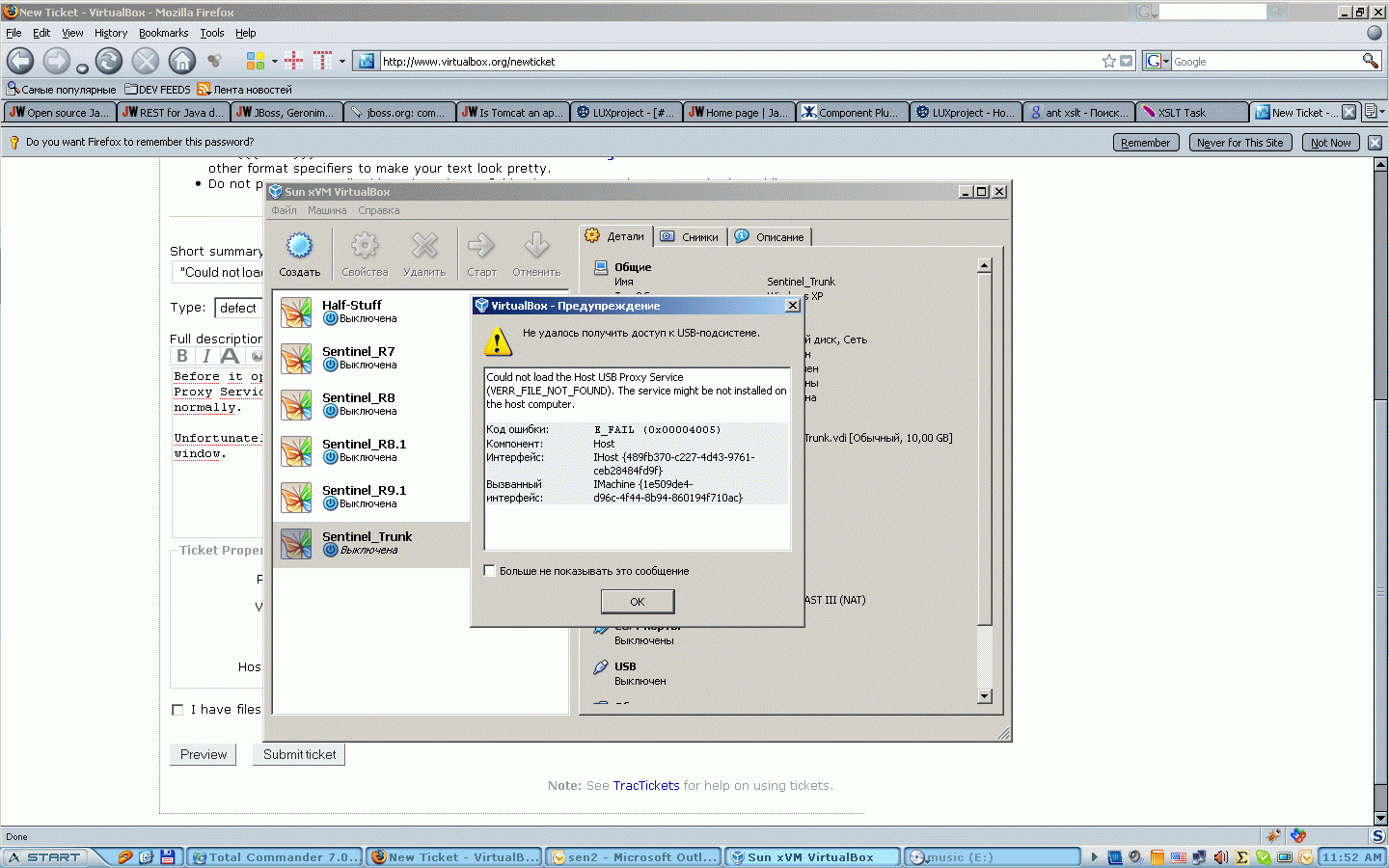The height and width of the screenshot is (868, 1389).
Task: Select the Sentinel_Trunk virtual machine
Action: pyautogui.click(x=371, y=543)
